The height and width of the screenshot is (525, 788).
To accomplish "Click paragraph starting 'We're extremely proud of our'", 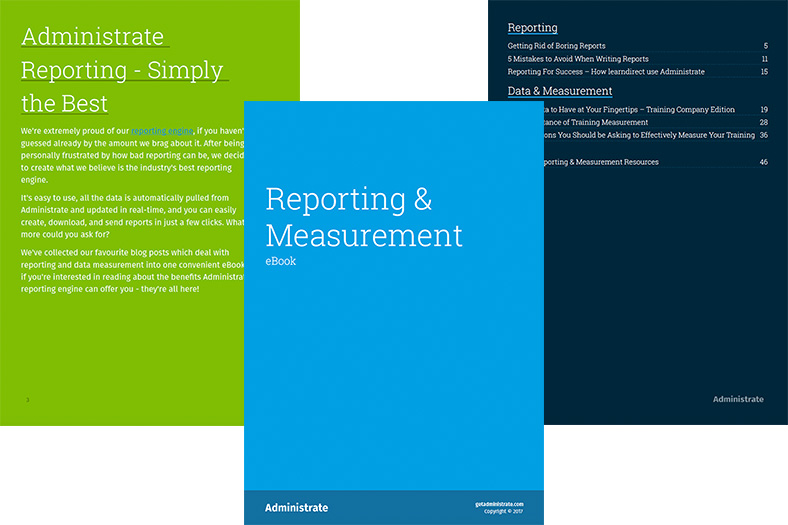I will click(x=132, y=155).
